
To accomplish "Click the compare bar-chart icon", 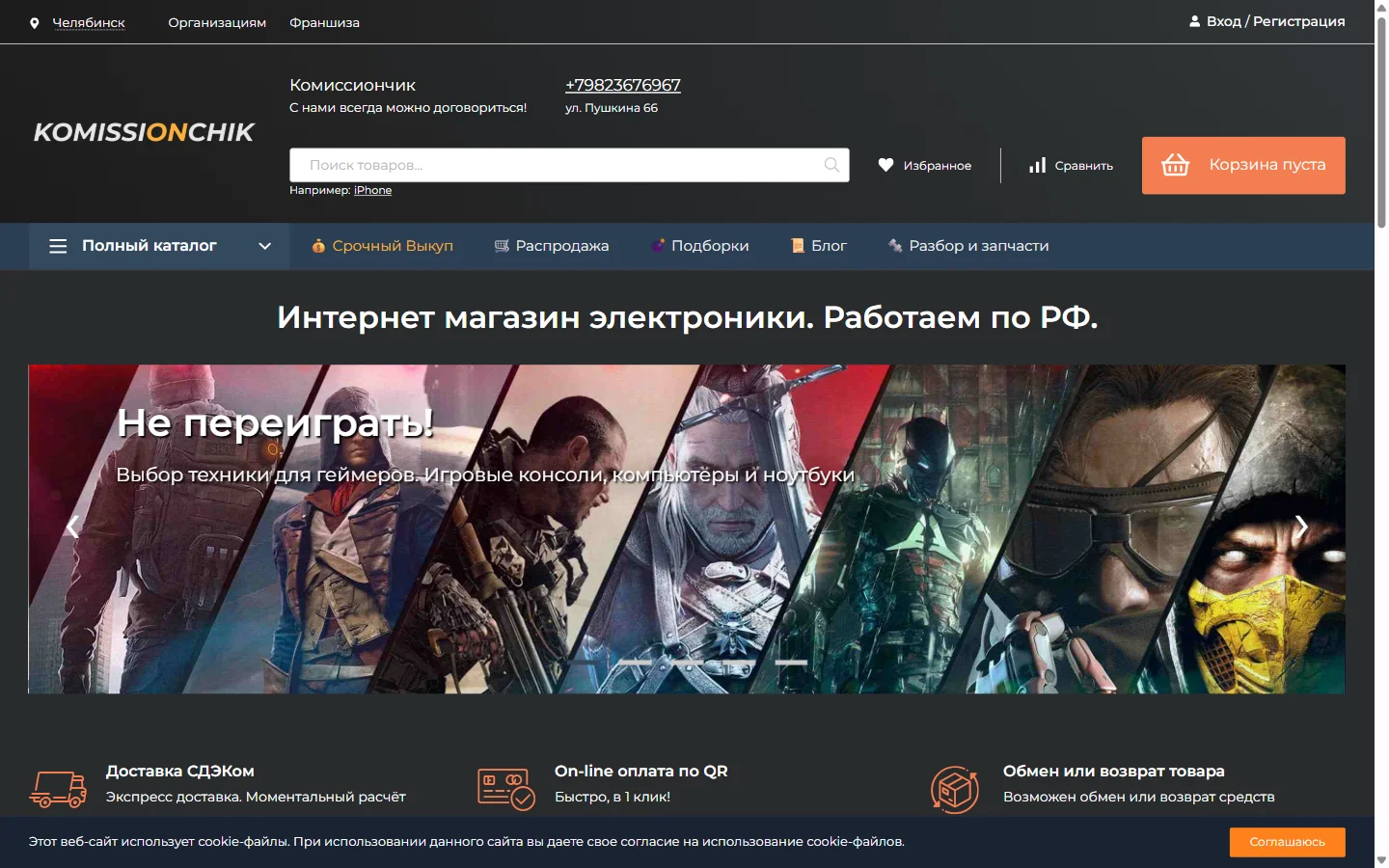I will 1038,165.
